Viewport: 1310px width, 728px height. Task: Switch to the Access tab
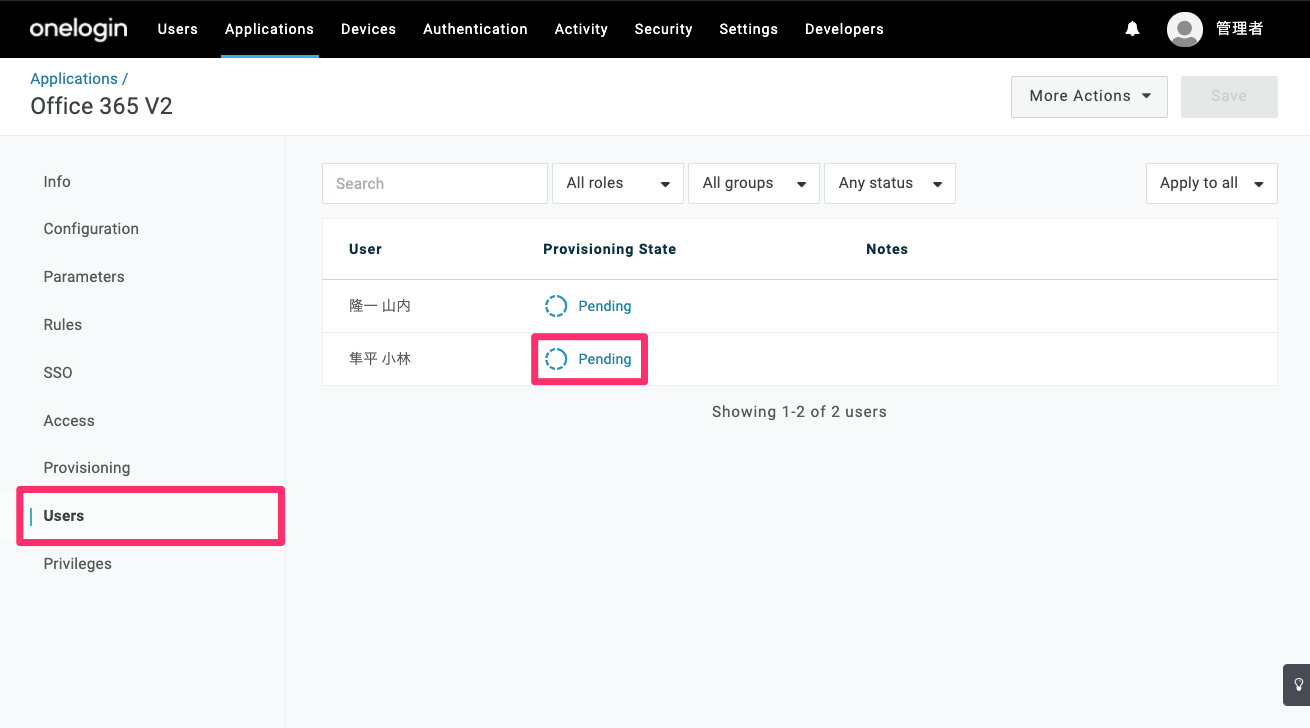[x=69, y=421]
